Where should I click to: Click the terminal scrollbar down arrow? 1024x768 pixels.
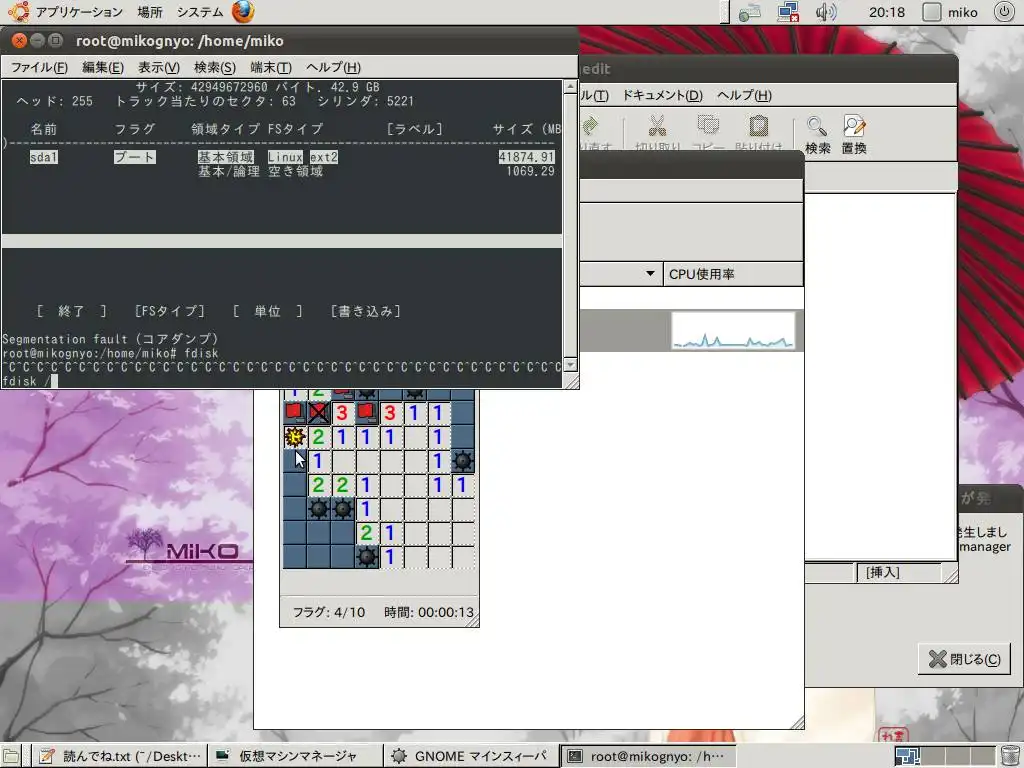(570, 364)
